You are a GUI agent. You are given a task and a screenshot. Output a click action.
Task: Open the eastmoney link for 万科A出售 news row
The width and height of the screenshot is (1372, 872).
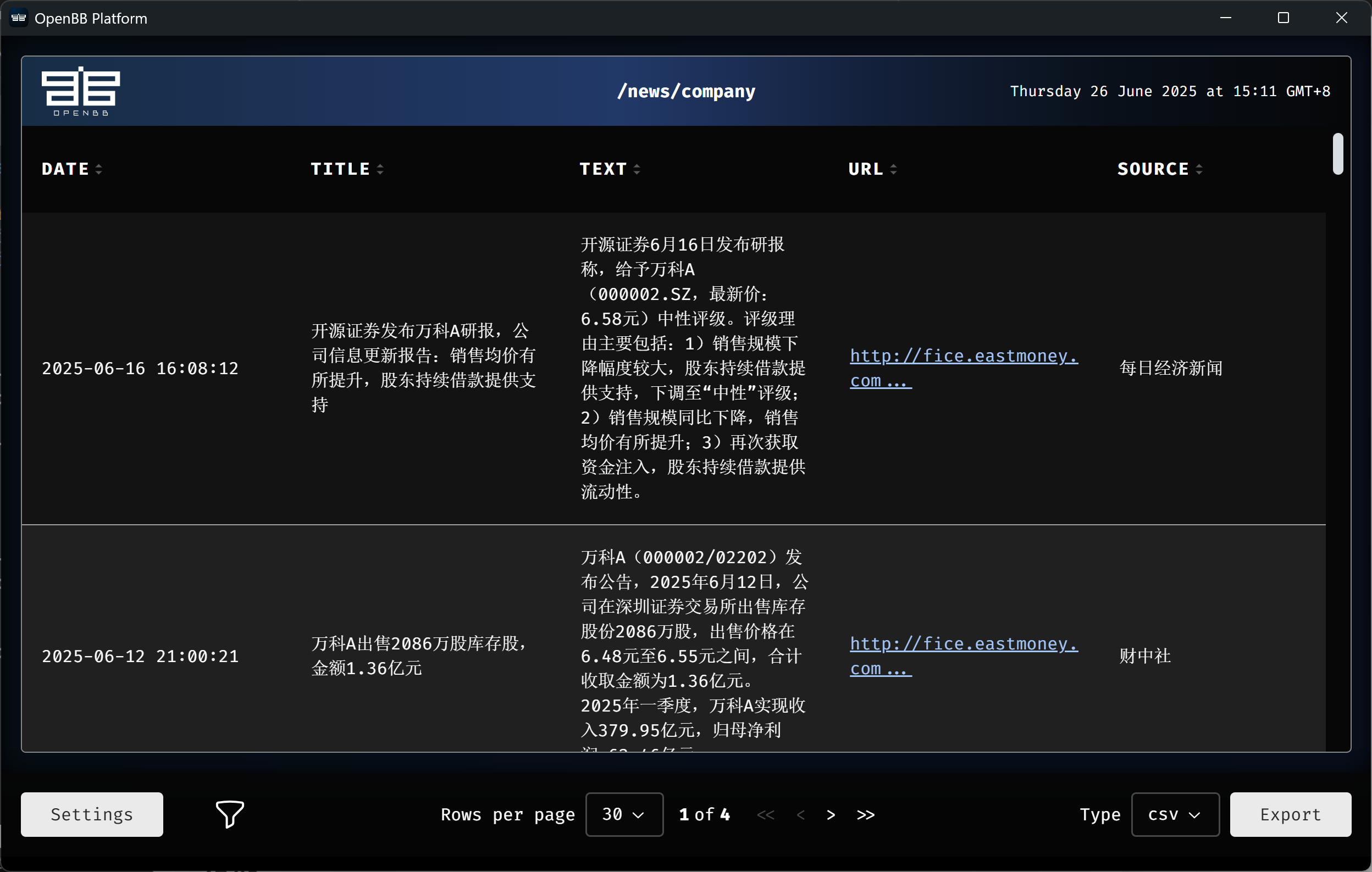click(x=964, y=656)
